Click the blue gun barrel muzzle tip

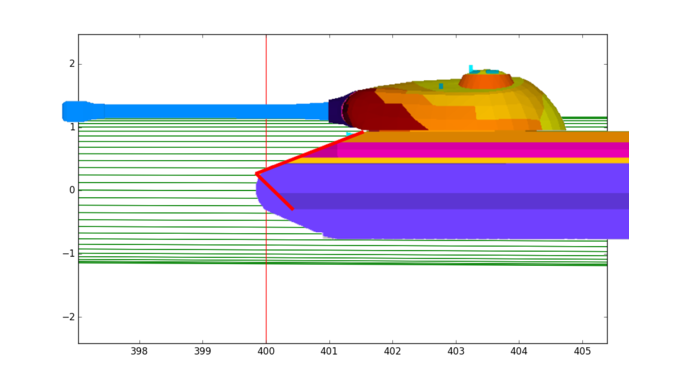(x=76, y=111)
